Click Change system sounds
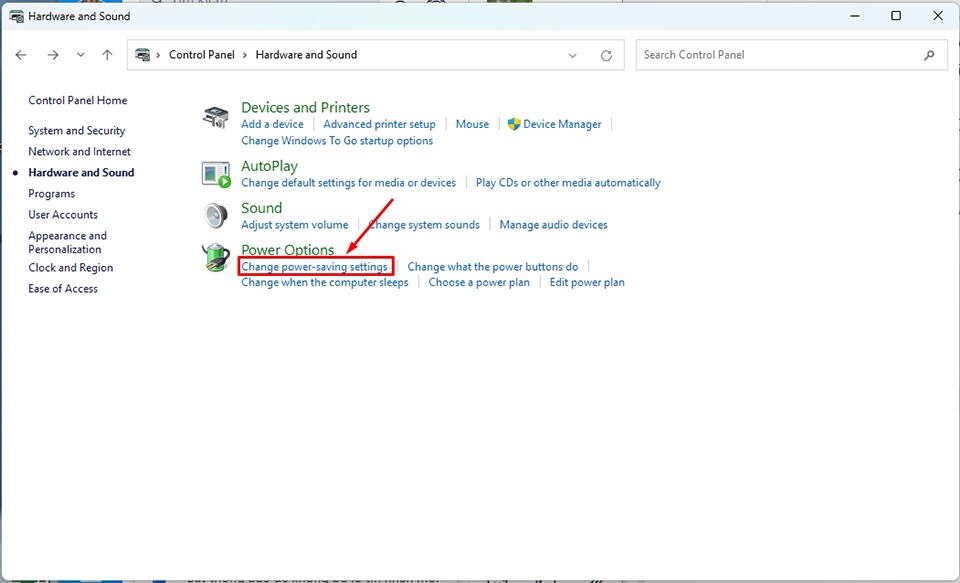Viewport: 960px width, 583px height. click(x=424, y=225)
